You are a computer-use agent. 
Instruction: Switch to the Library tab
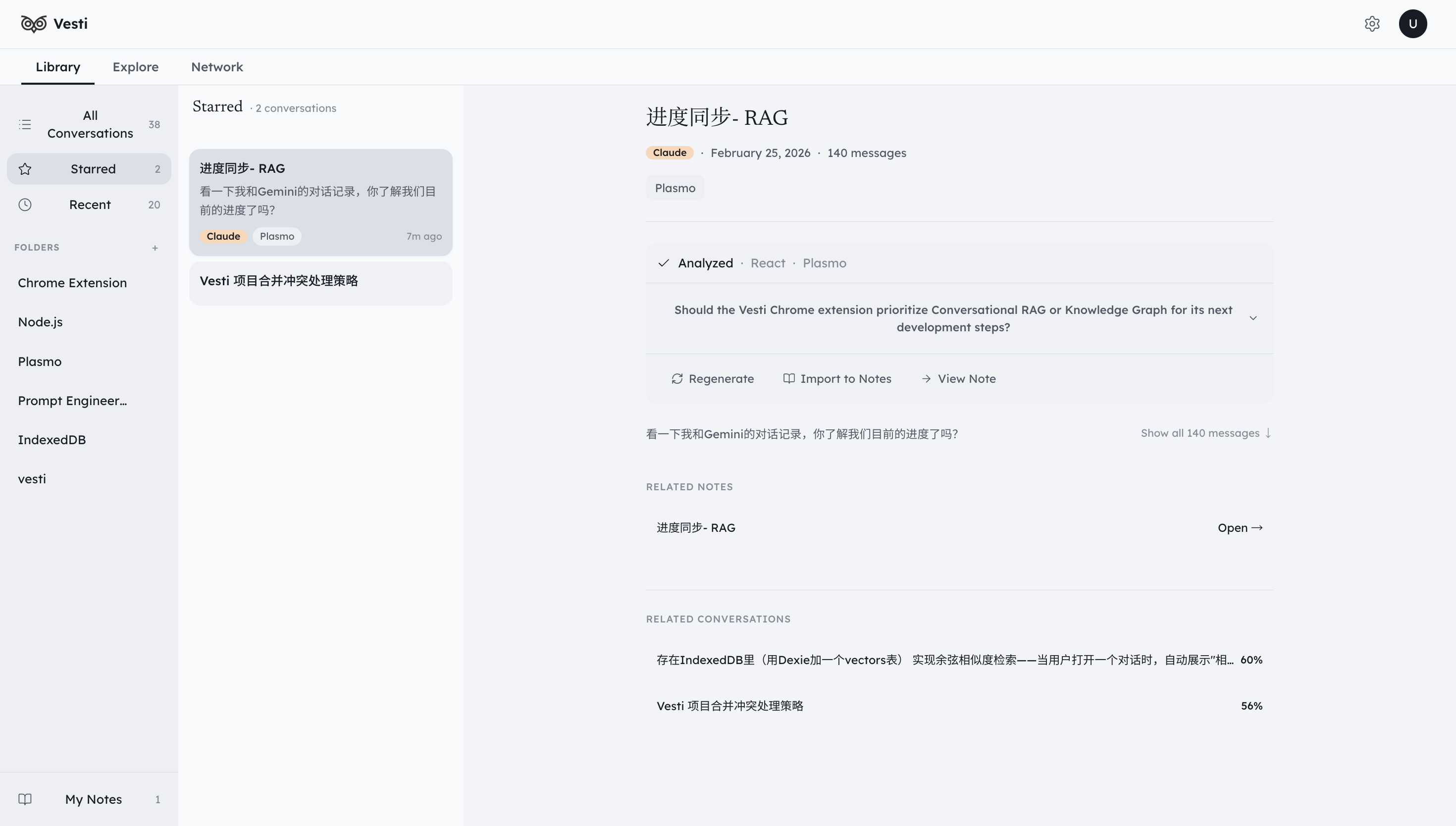pyautogui.click(x=58, y=67)
